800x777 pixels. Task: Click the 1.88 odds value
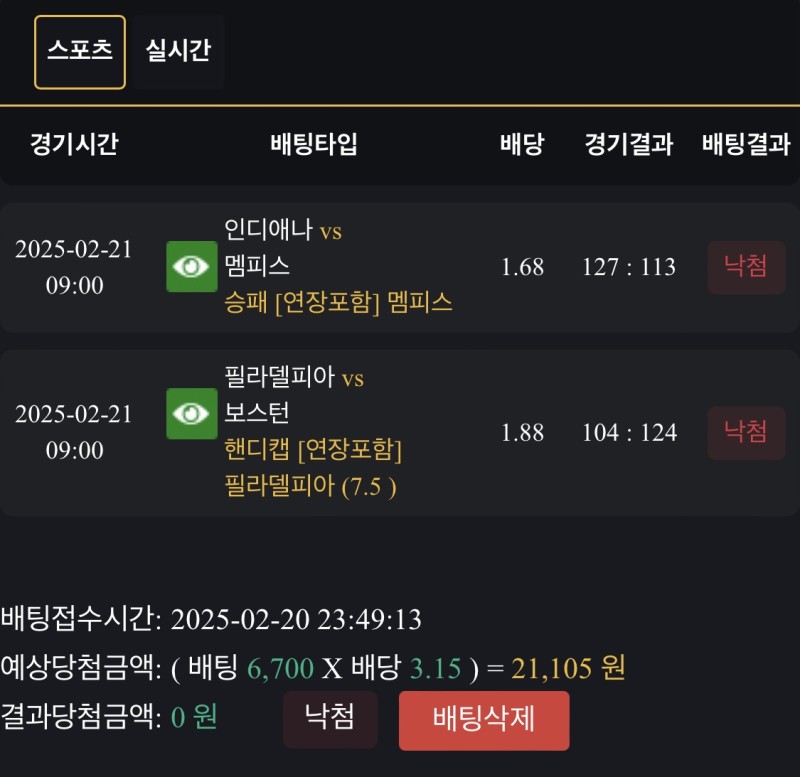point(522,432)
